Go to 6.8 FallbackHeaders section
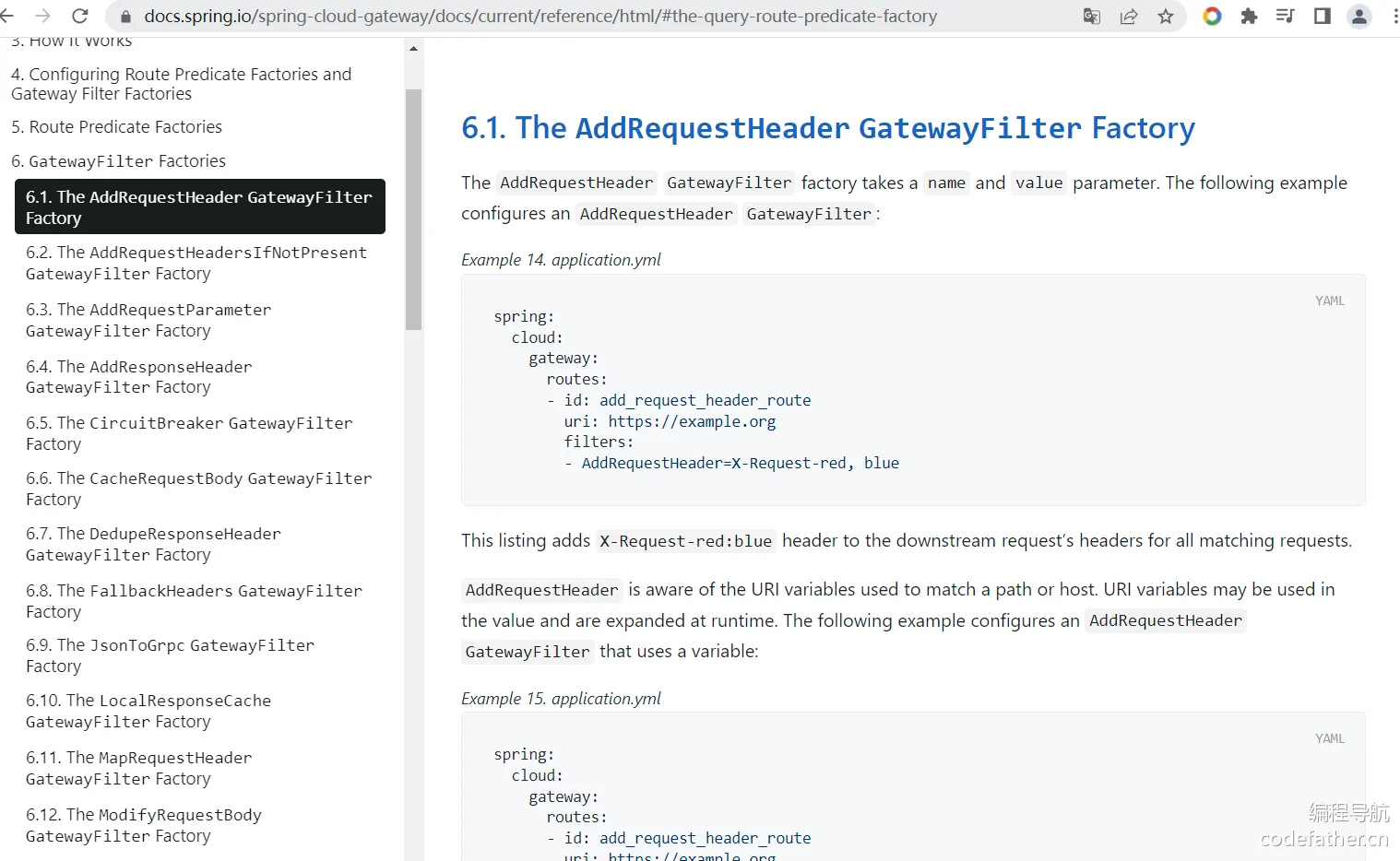This screenshot has width=1400, height=861. tap(194, 601)
